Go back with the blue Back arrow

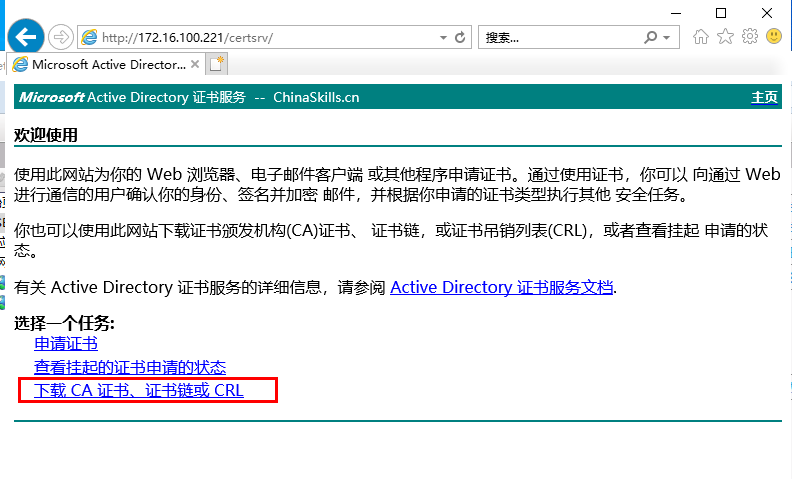coord(26,37)
